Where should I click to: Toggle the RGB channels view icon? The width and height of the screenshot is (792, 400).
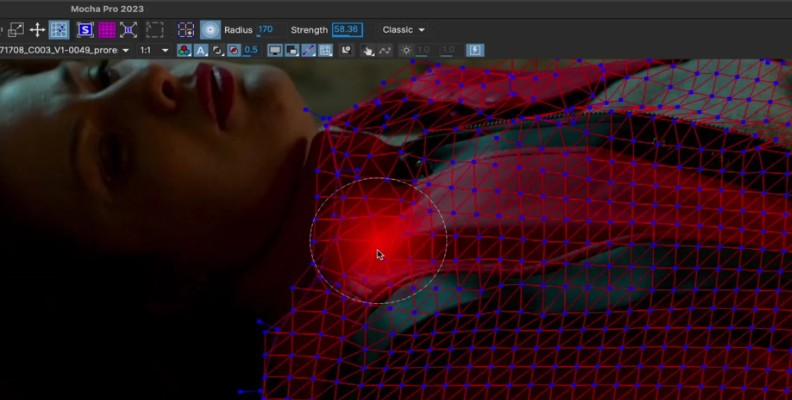pos(184,50)
